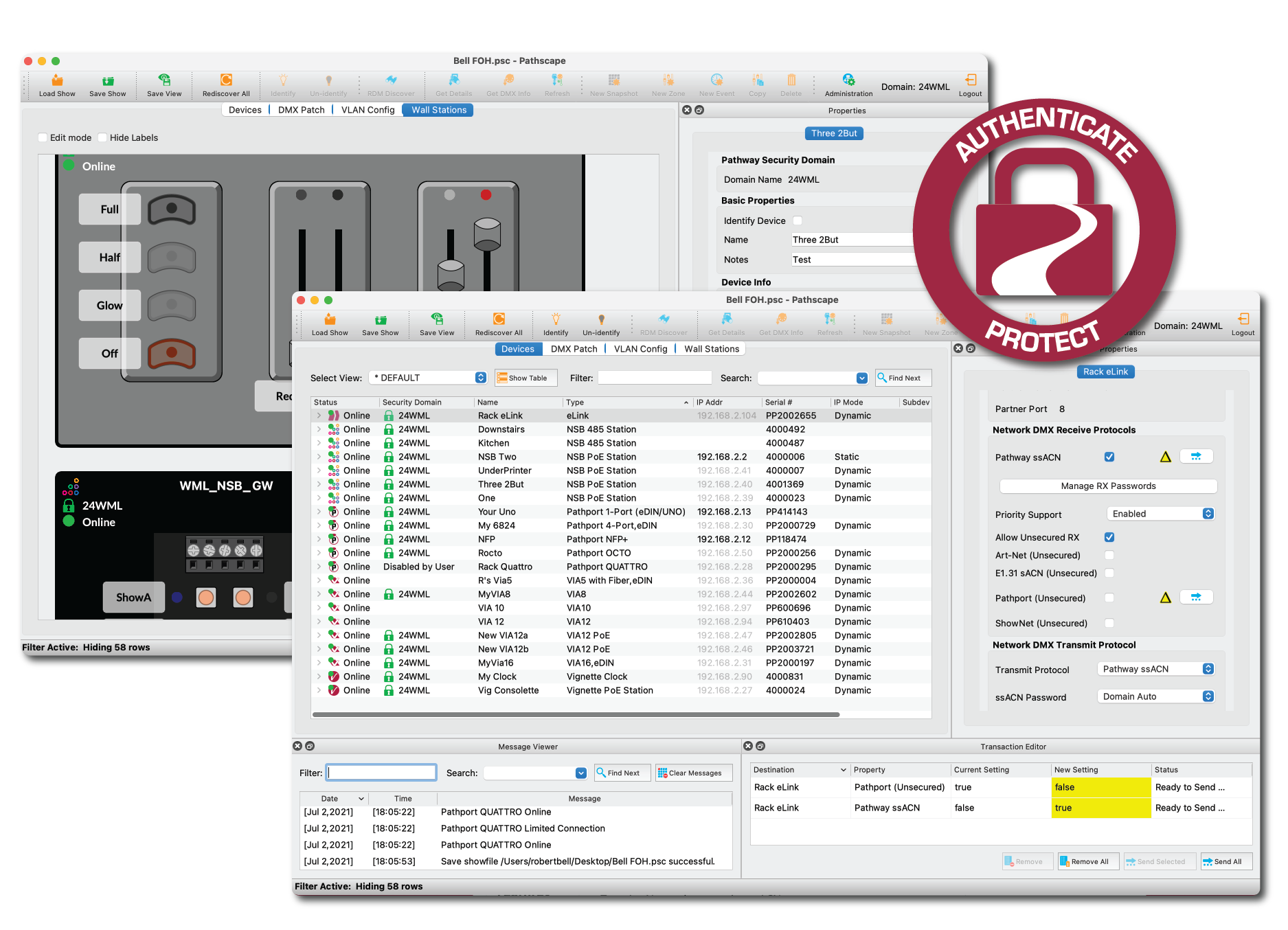Click Manage RX Passwords button
The width and height of the screenshot is (1288, 930).
pyautogui.click(x=1108, y=486)
